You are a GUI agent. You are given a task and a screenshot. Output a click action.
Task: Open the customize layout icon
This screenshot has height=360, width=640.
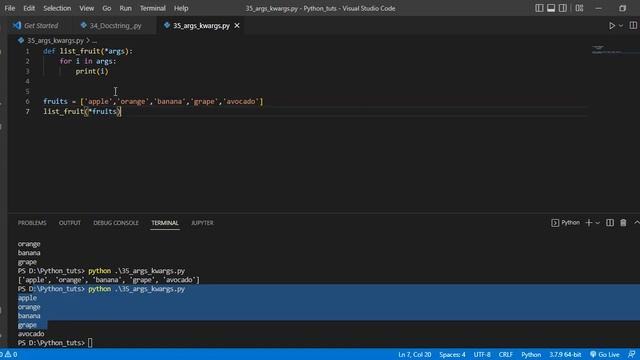pyautogui.click(x=579, y=8)
